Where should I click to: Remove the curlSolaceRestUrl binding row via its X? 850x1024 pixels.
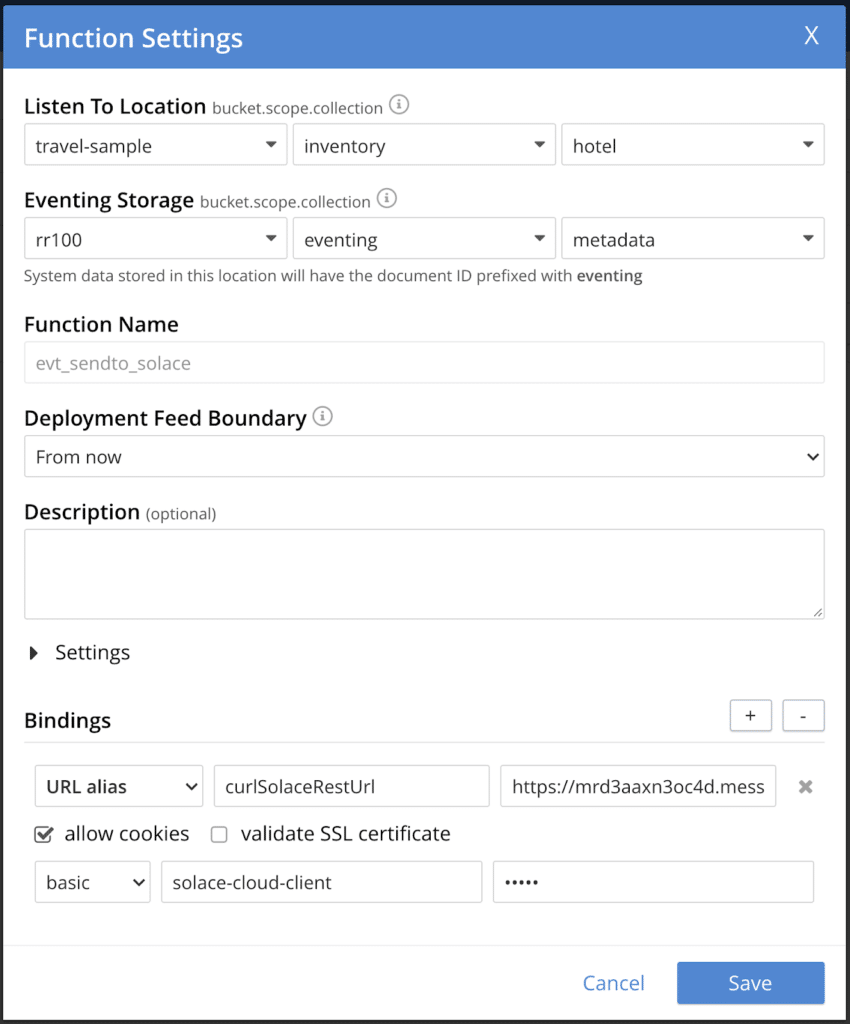pos(806,786)
